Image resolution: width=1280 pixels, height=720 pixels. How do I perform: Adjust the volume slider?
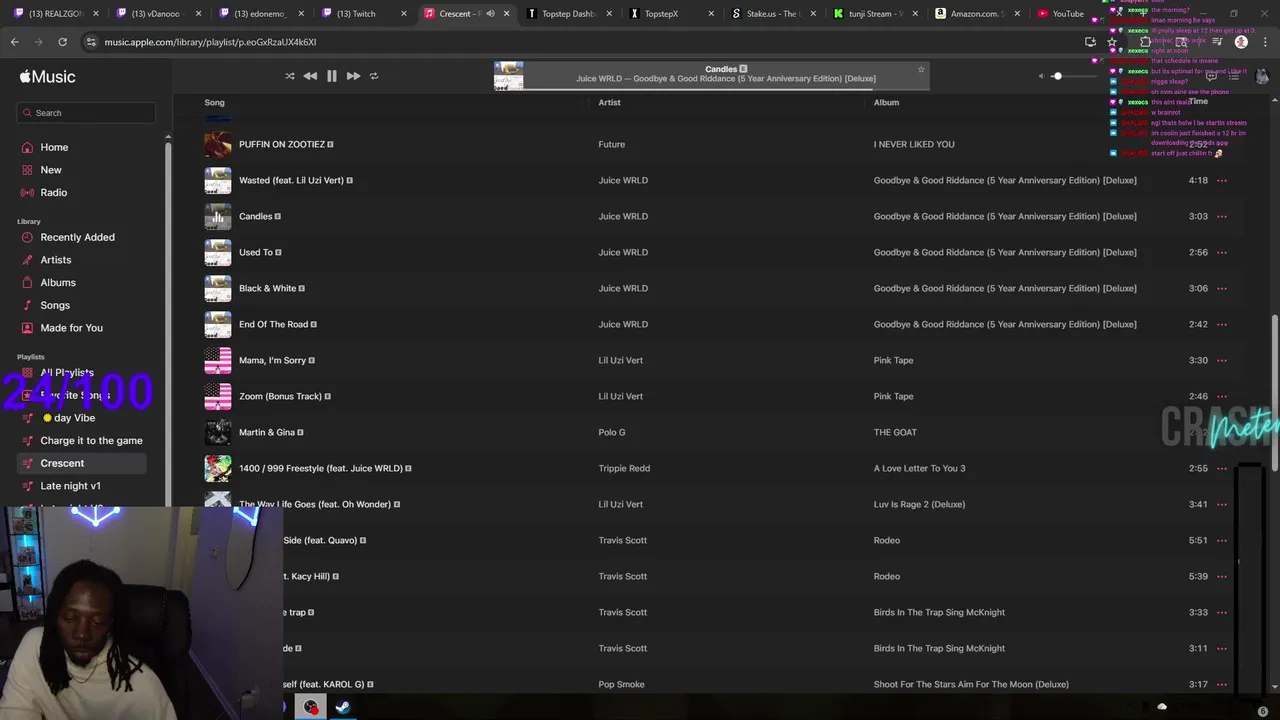[x=1076, y=76]
